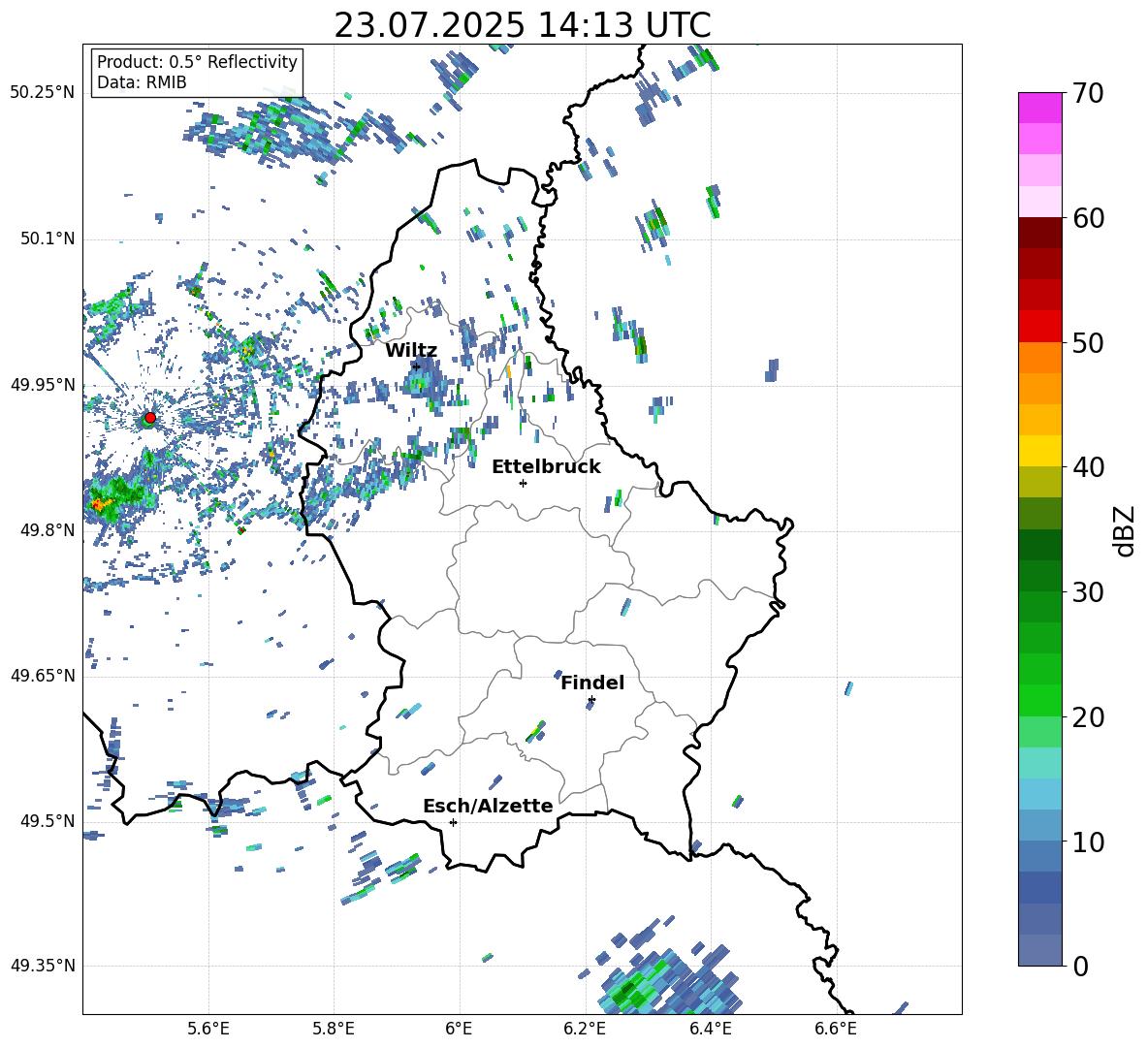Viewport: 1148px width, 1048px height.
Task: Click the colorbar tick label 30
Action: (x=1088, y=592)
